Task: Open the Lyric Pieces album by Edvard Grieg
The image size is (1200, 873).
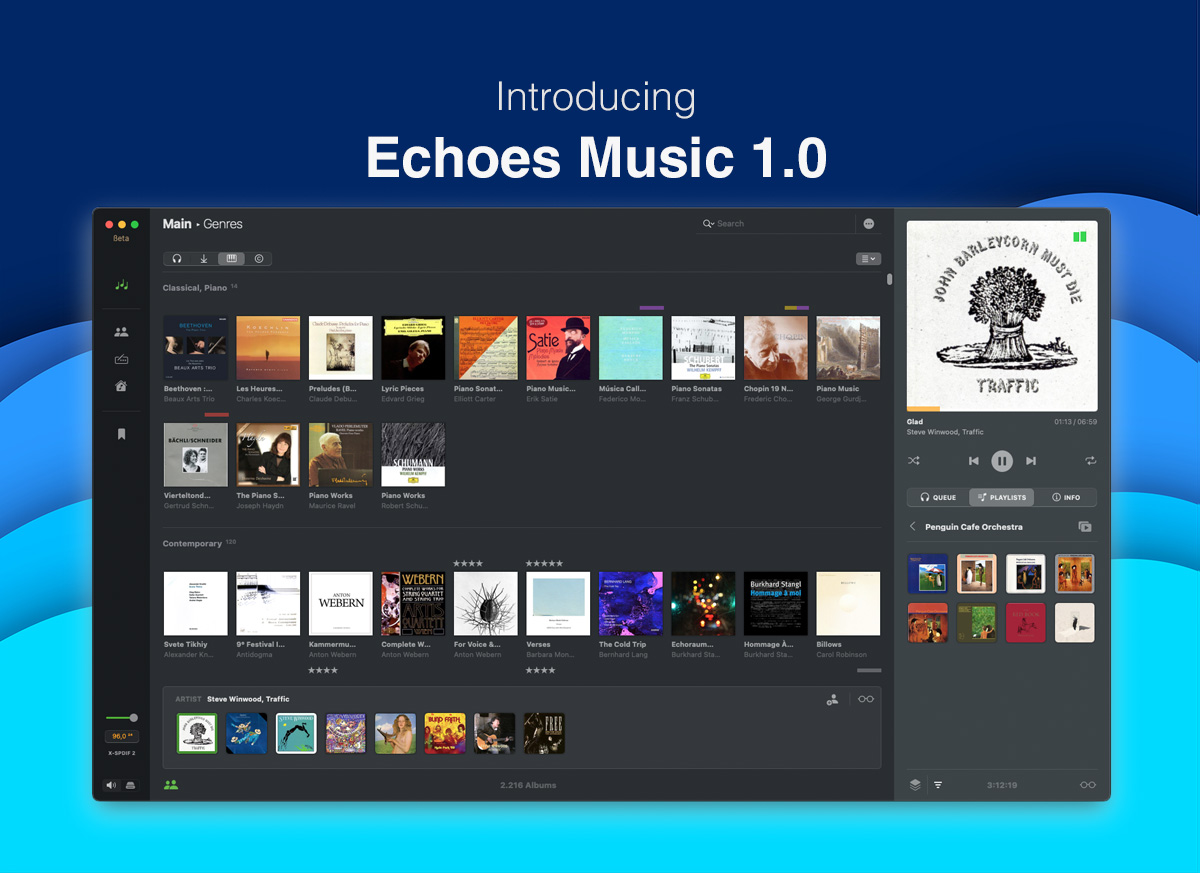Action: tap(413, 348)
